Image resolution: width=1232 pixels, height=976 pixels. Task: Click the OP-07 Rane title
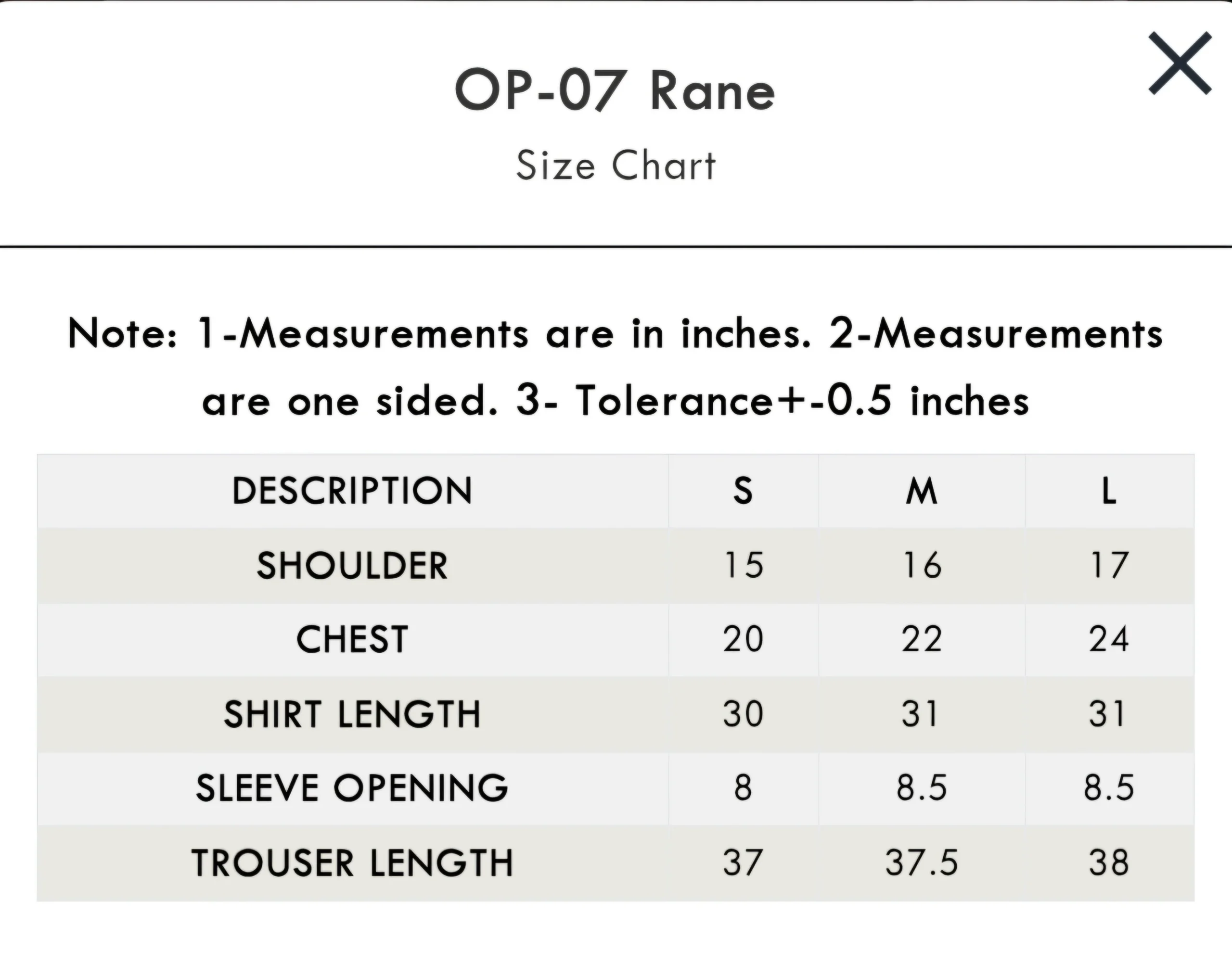tap(615, 90)
